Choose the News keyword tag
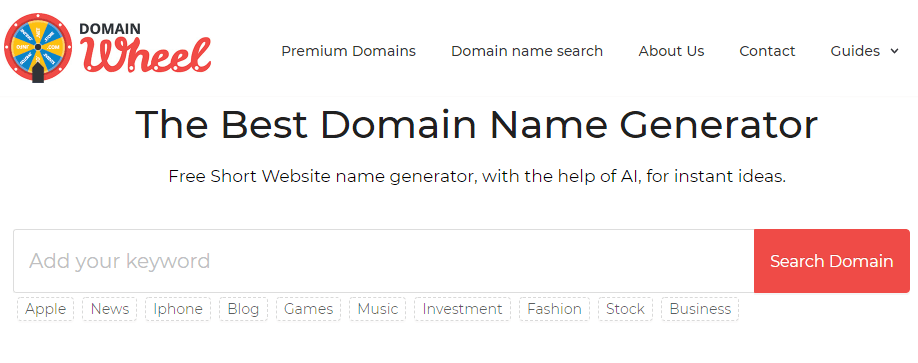This screenshot has height=363, width=918. tap(109, 309)
